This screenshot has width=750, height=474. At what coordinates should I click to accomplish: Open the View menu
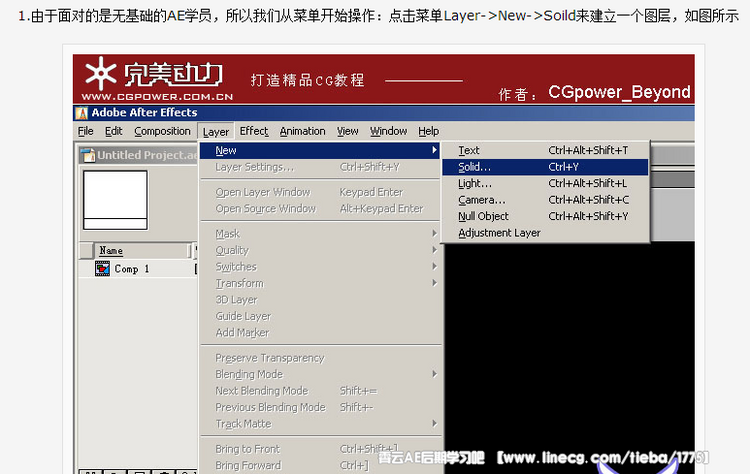347,131
